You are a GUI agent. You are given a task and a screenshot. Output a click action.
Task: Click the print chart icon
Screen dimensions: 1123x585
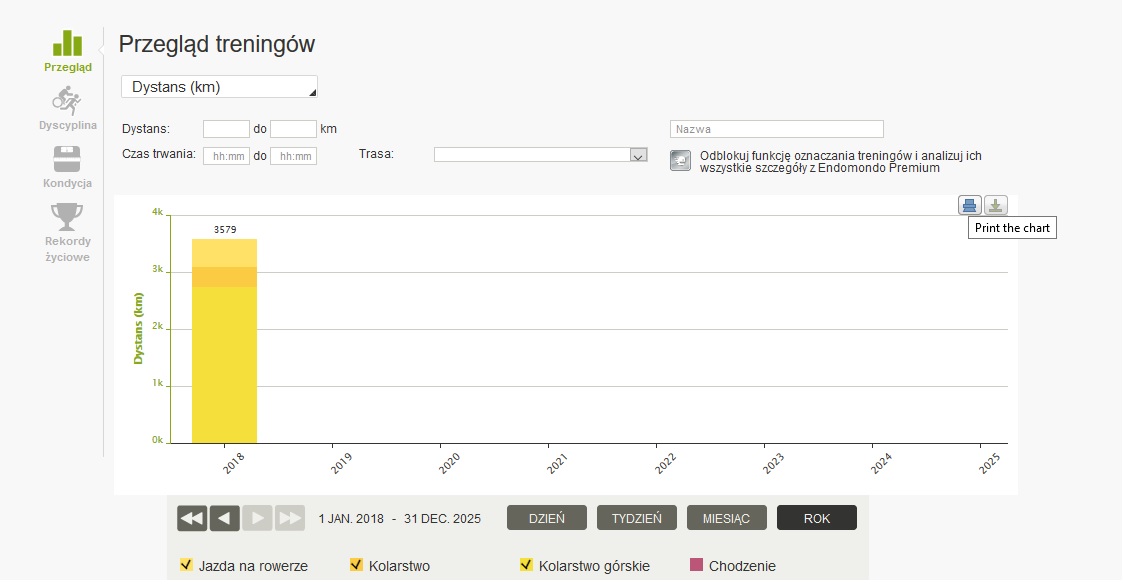click(969, 206)
